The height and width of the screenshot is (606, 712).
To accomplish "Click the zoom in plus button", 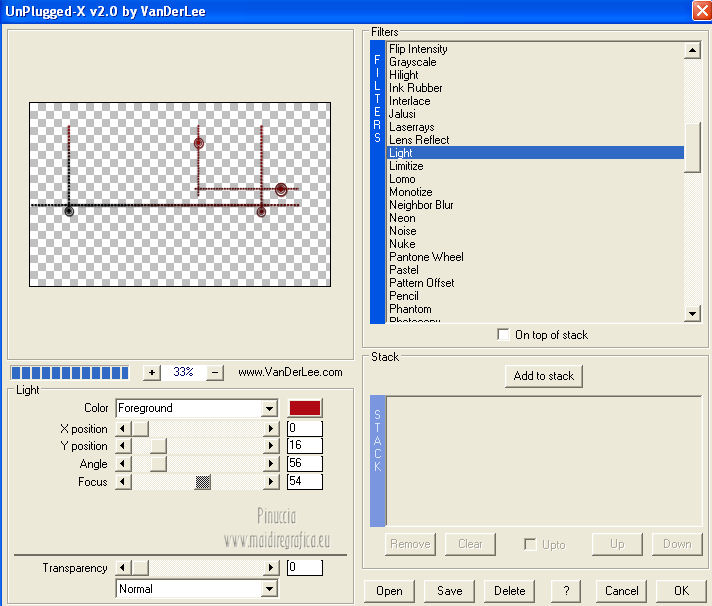I will click(152, 372).
